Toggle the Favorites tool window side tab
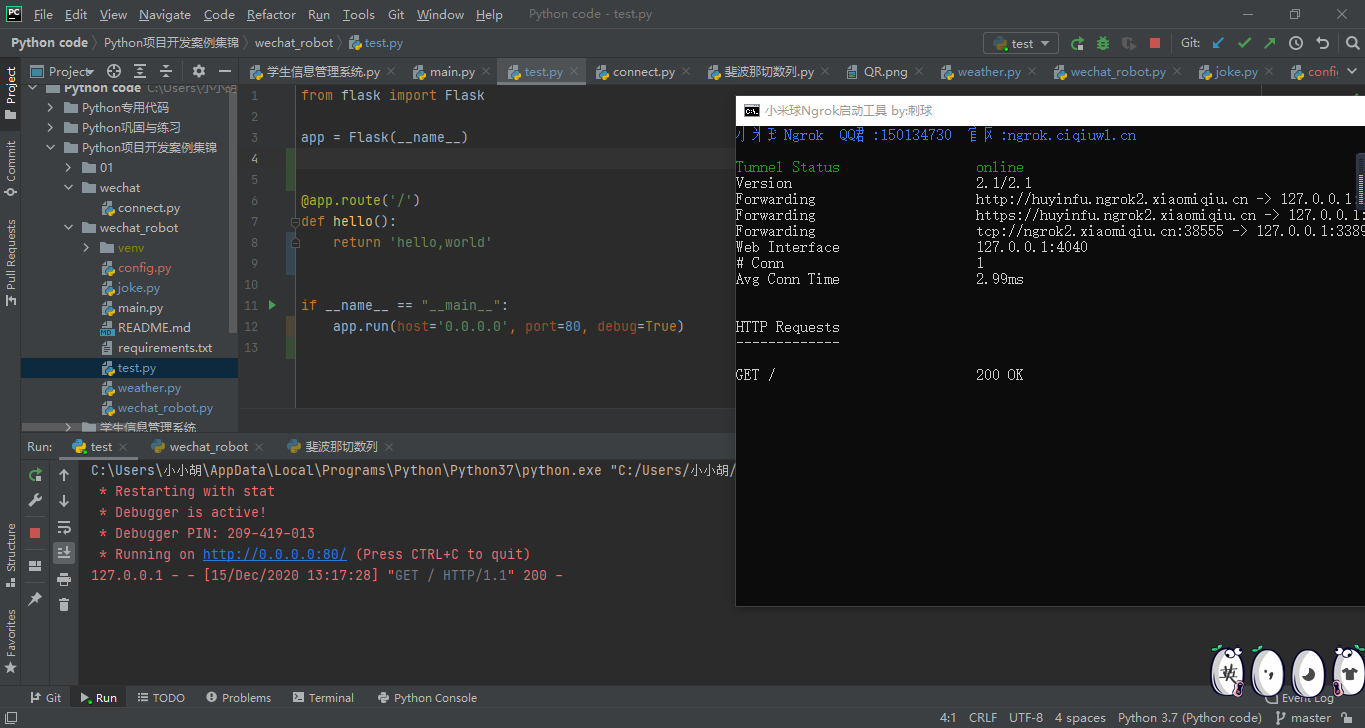The image size is (1365, 728). 11,640
